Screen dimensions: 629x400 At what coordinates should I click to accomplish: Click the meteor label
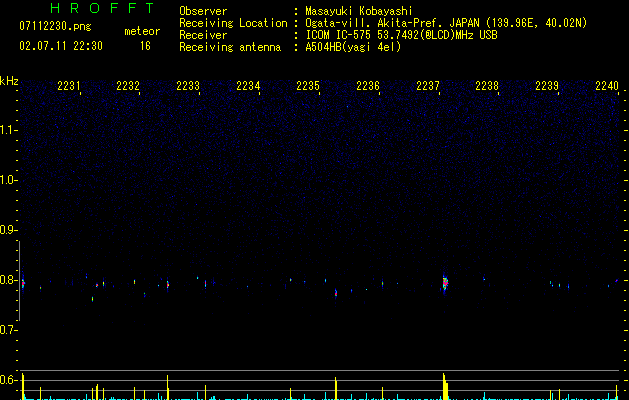point(142,31)
